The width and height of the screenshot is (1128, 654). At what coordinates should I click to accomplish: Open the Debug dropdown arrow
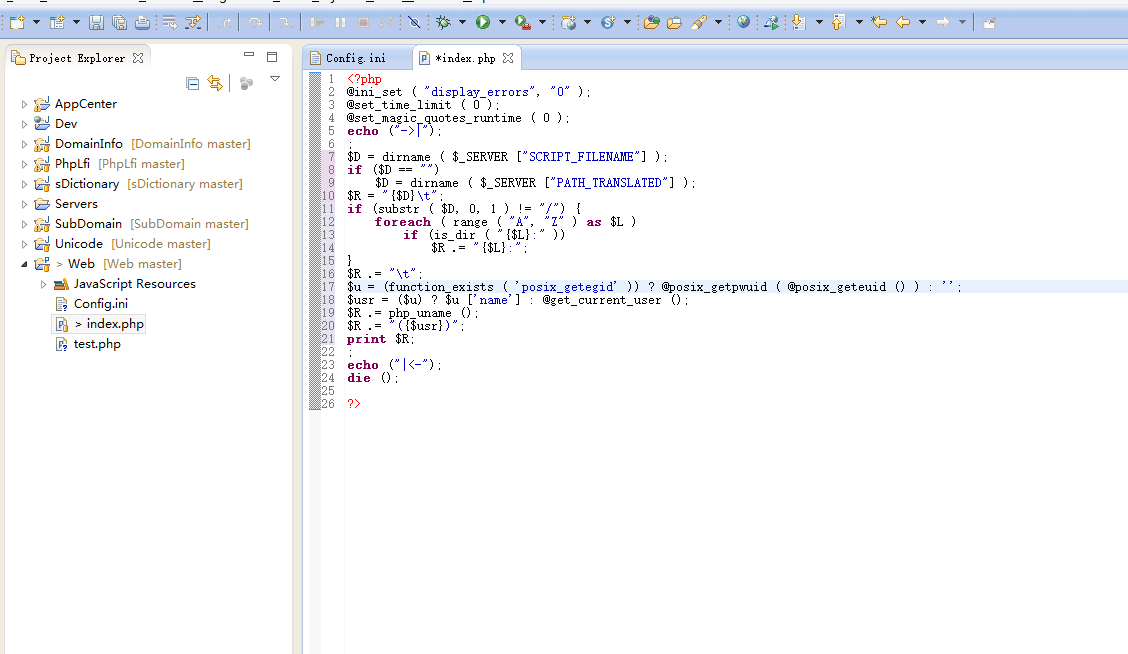[x=462, y=22]
